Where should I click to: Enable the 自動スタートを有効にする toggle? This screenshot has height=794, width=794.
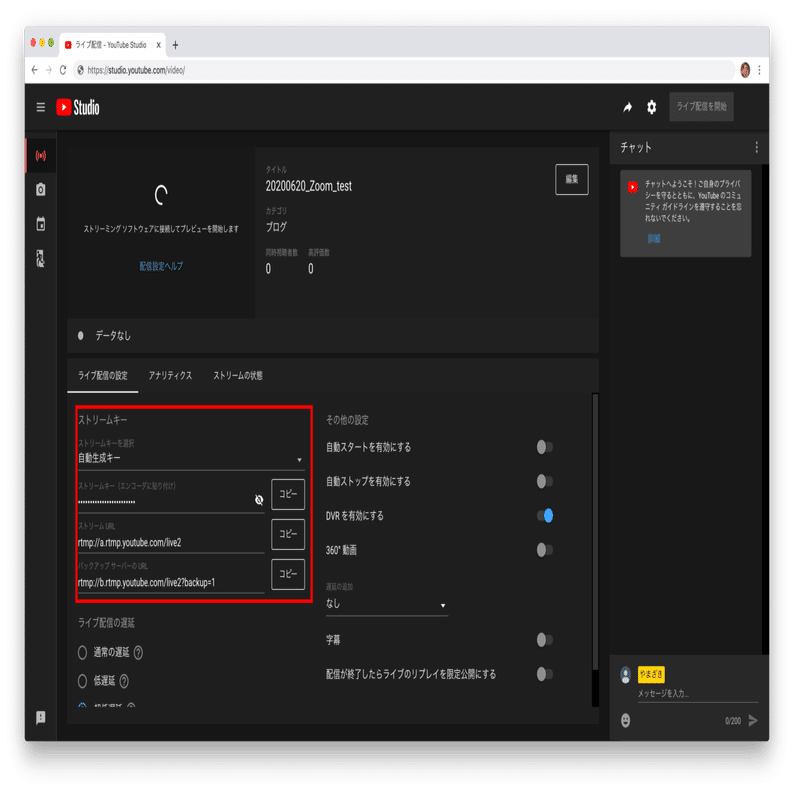(545, 447)
